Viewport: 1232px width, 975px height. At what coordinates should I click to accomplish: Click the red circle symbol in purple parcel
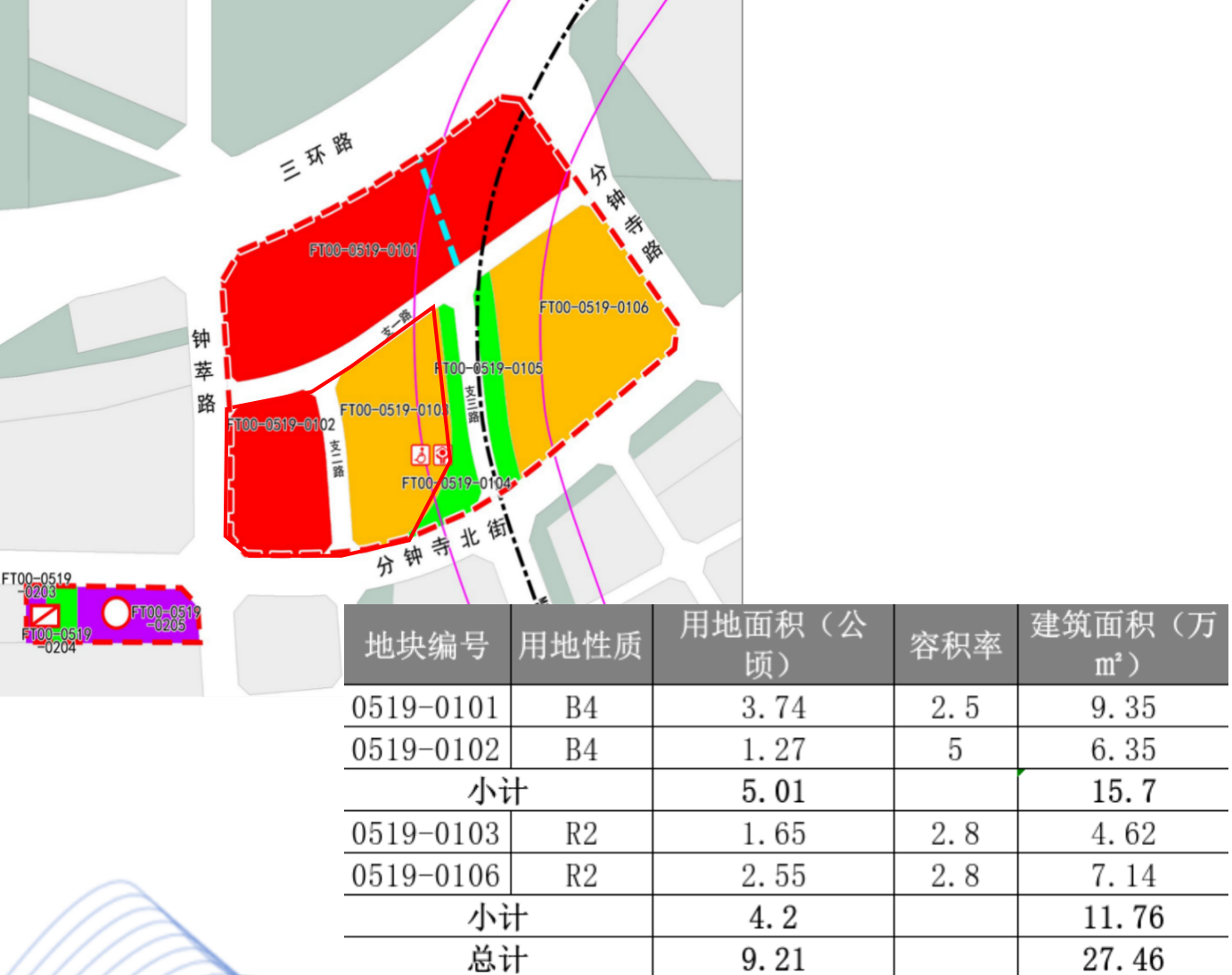[x=117, y=612]
